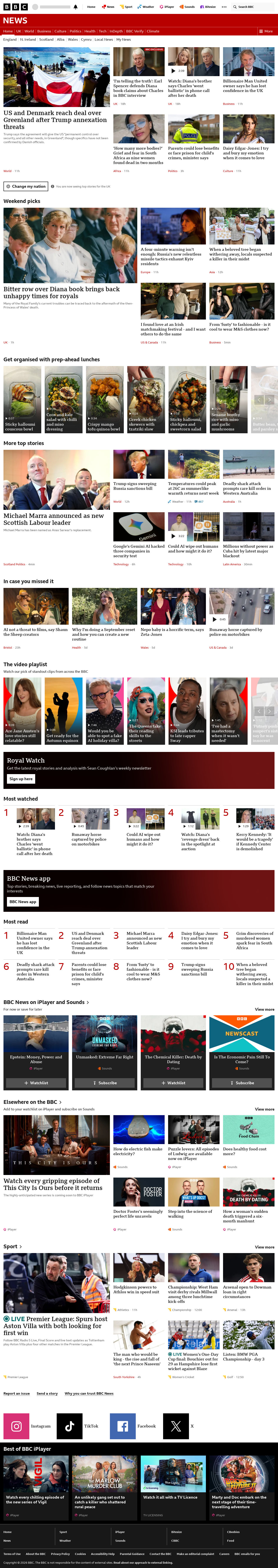Viewport: 278px width, 1568px height.
Task: Add The Chemical Killer to Watchlist
Action: tap(173, 1083)
